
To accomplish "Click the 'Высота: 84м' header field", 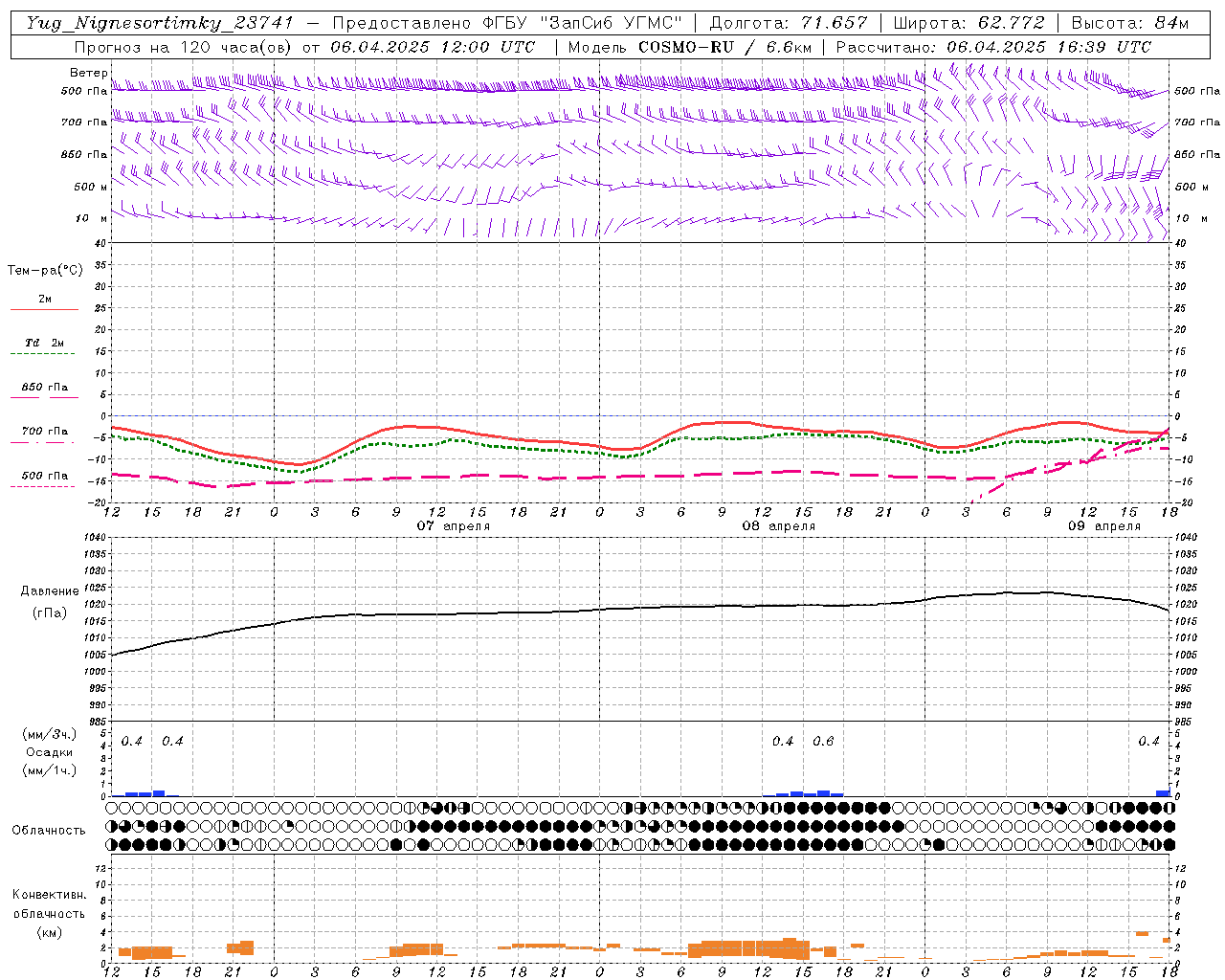I will (1129, 23).
